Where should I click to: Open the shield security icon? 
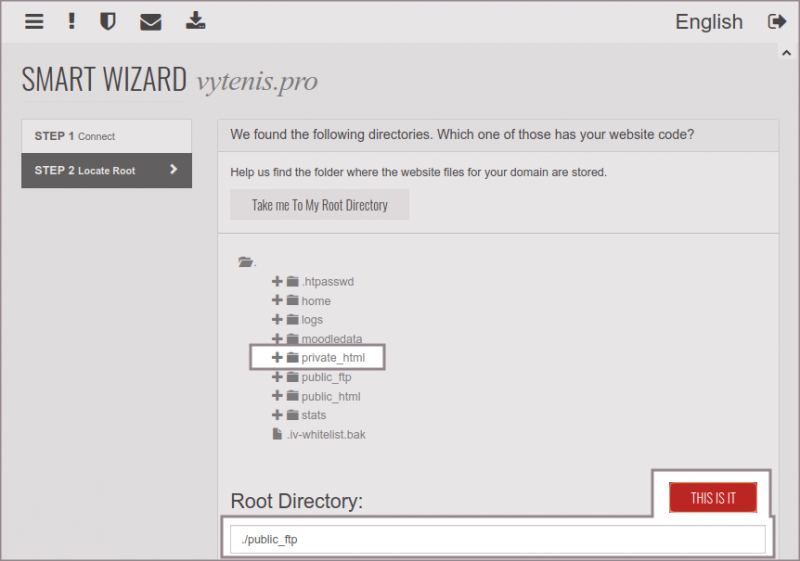(108, 21)
